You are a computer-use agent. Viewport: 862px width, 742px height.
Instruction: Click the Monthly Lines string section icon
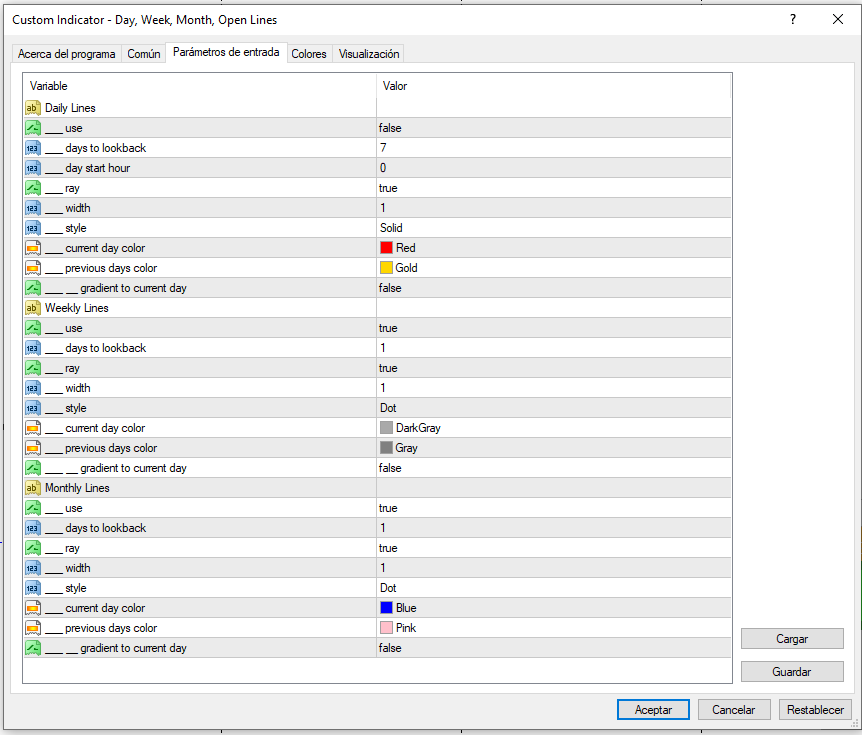pyautogui.click(x=32, y=488)
